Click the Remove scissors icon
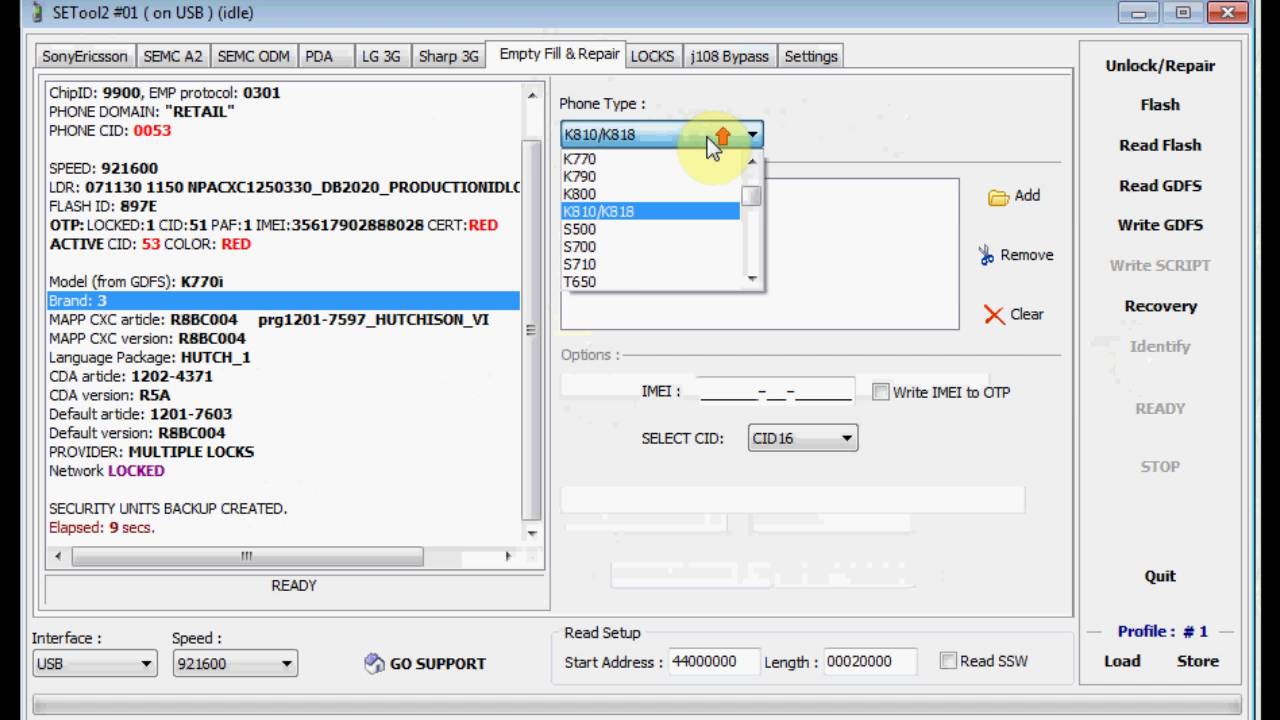The image size is (1280, 720). pos(987,255)
